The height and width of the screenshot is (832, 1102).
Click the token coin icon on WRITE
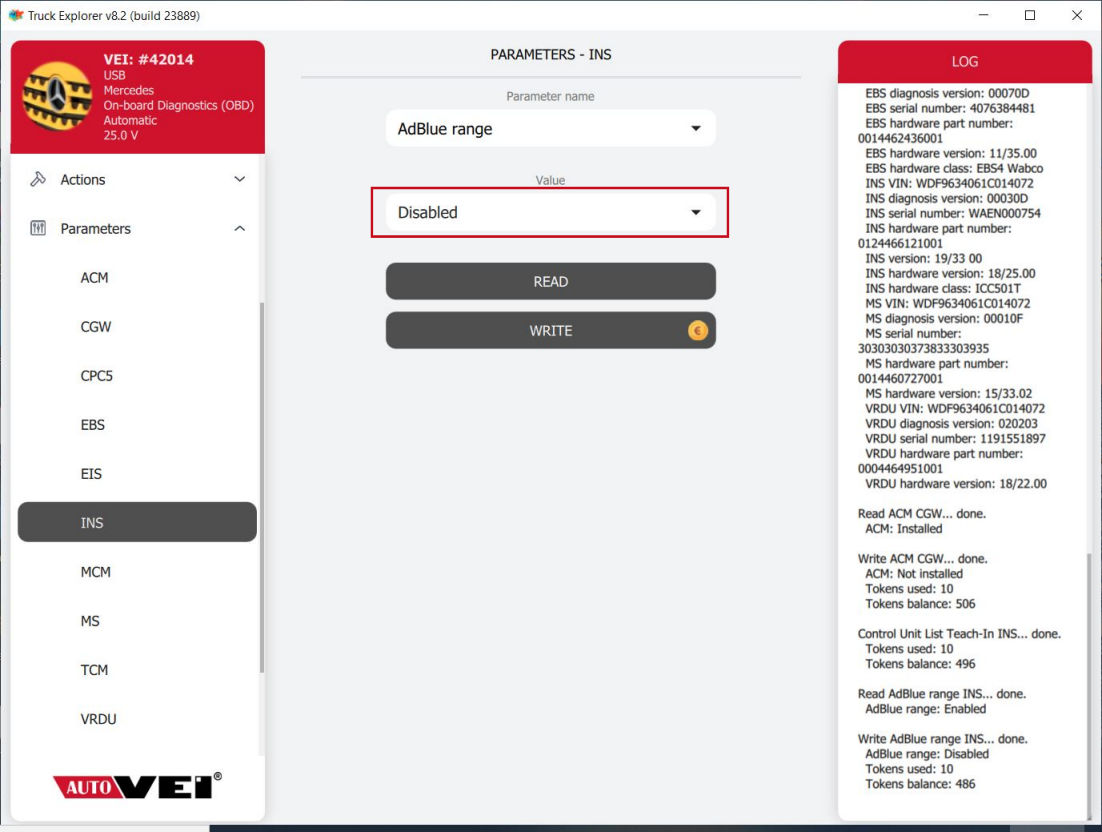click(x=697, y=331)
